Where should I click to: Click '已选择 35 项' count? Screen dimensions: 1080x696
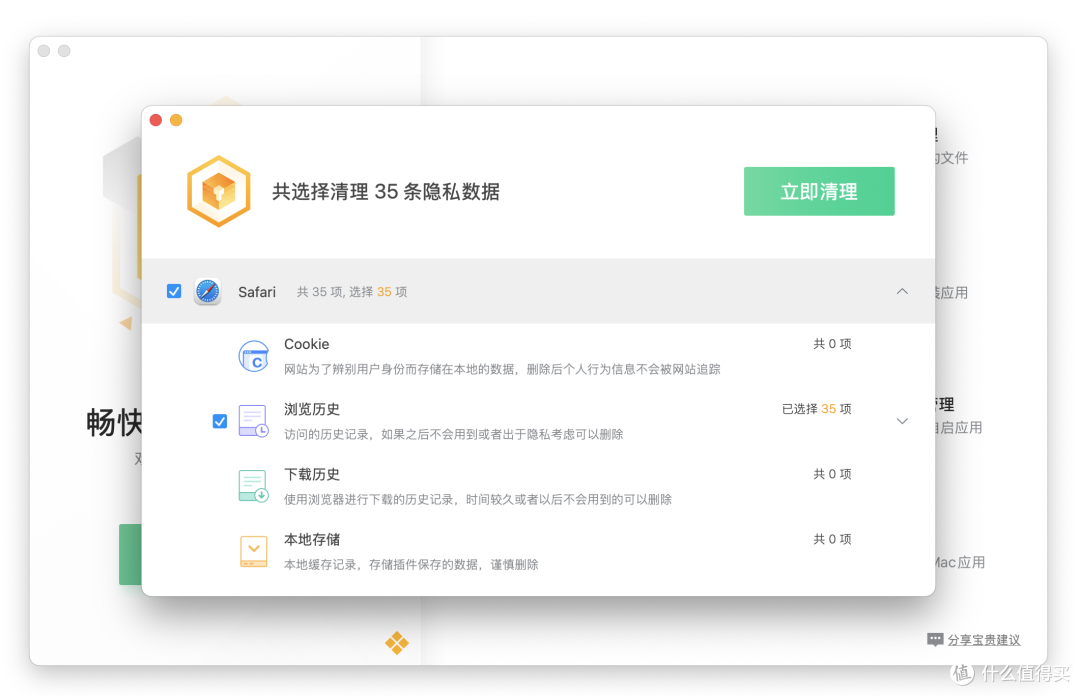pyautogui.click(x=816, y=409)
